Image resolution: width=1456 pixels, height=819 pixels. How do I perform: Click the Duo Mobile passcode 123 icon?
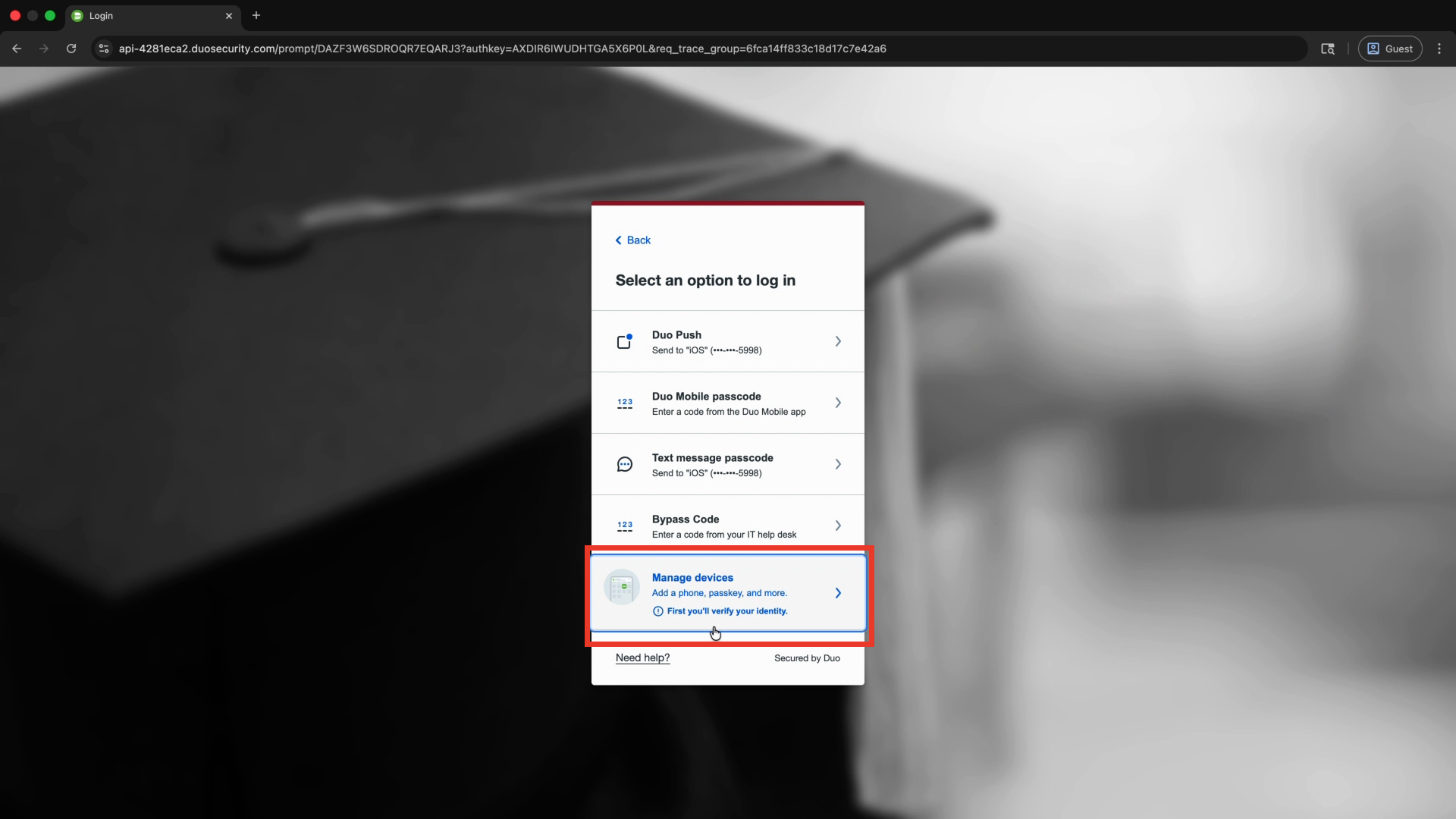[625, 403]
